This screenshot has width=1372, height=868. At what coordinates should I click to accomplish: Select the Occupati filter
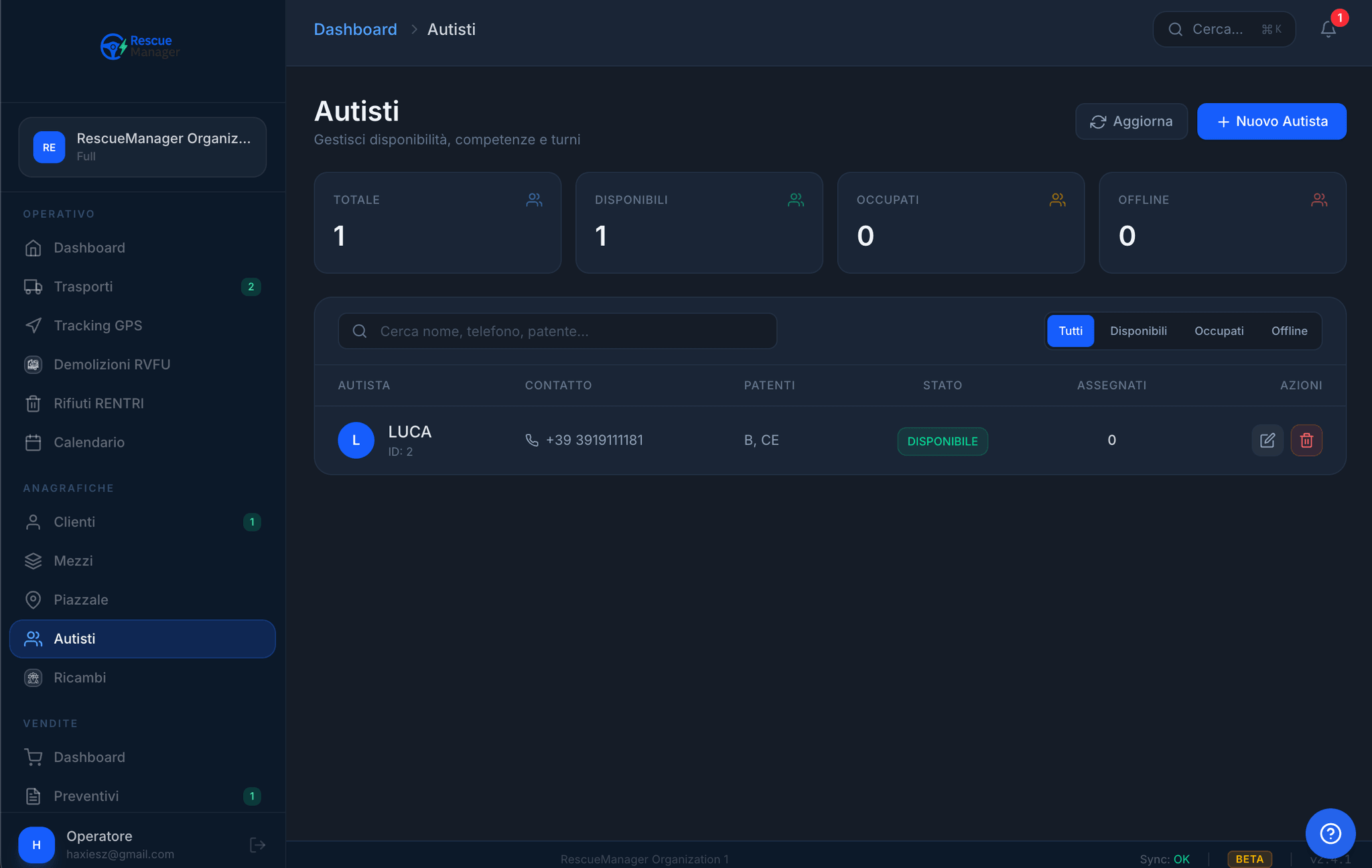point(1219,330)
